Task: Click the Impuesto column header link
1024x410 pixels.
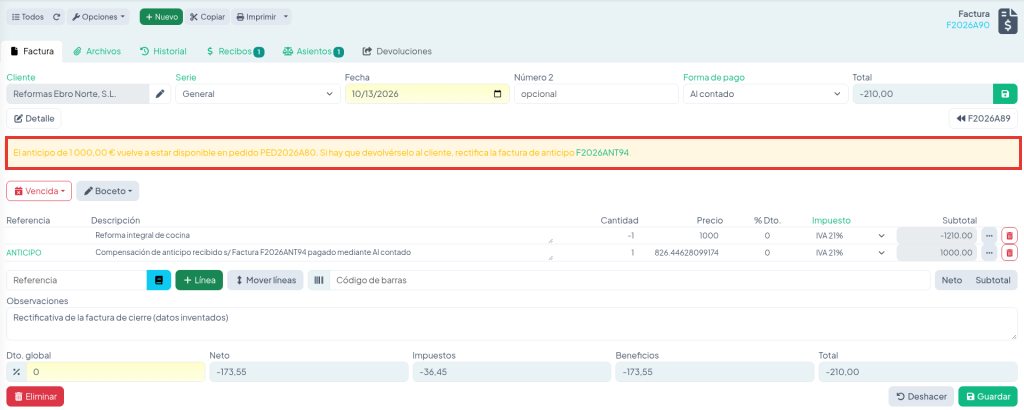Action: 831,221
